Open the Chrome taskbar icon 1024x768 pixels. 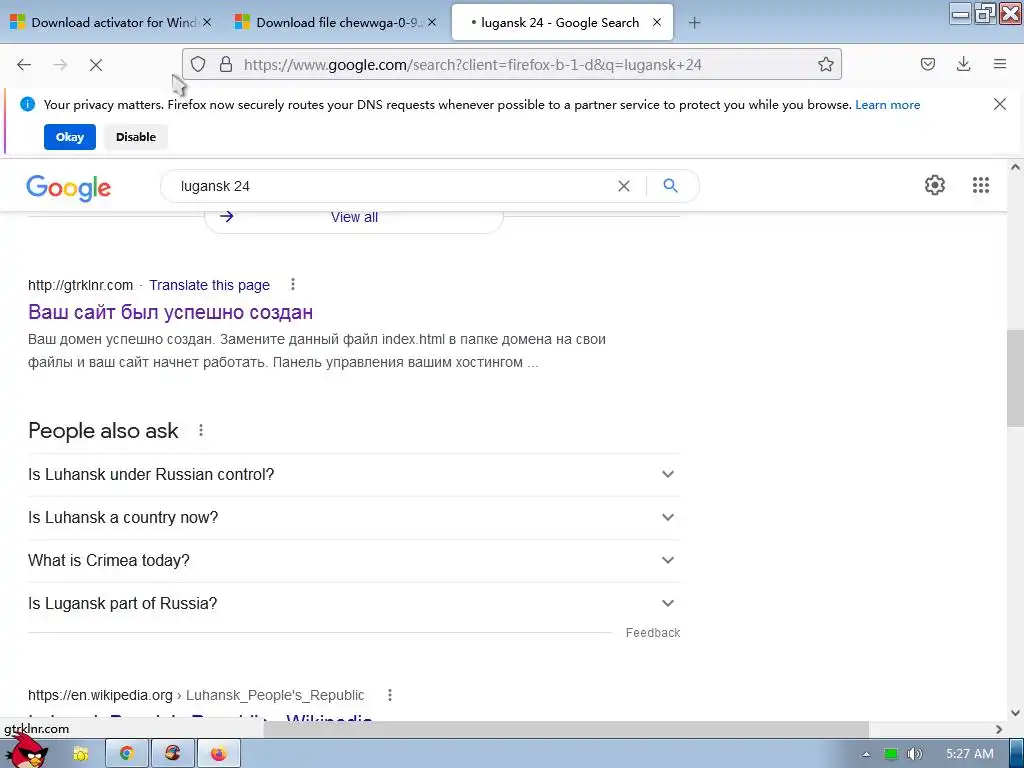click(x=127, y=754)
